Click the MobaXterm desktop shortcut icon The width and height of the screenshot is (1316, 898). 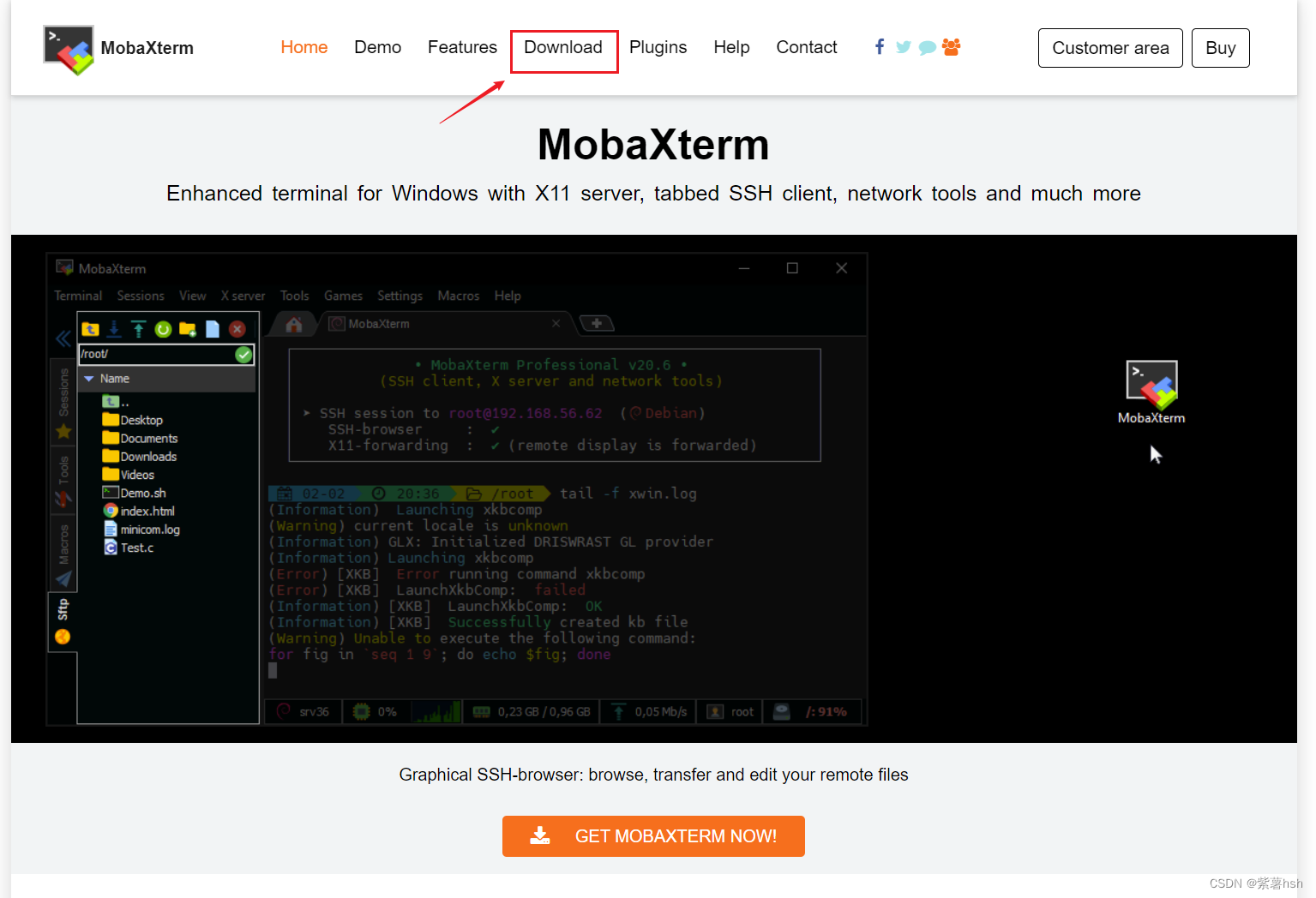pyautogui.click(x=1151, y=392)
